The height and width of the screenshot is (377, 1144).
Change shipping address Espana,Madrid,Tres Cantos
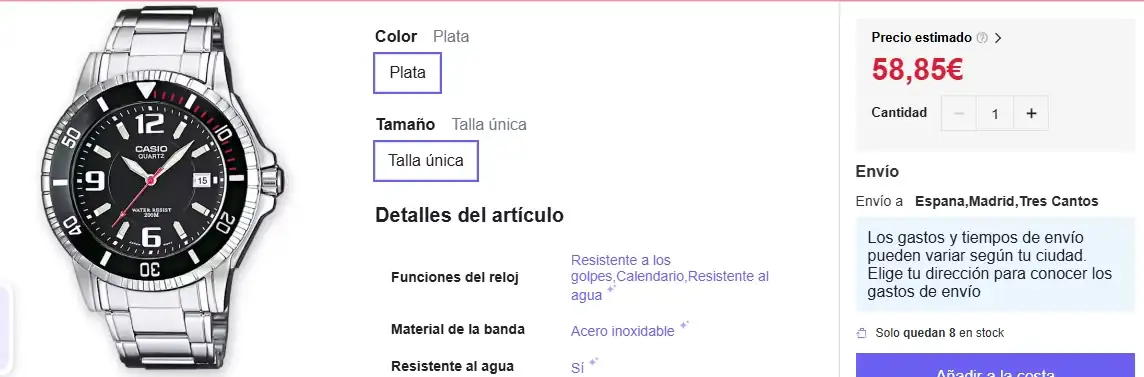point(1007,201)
